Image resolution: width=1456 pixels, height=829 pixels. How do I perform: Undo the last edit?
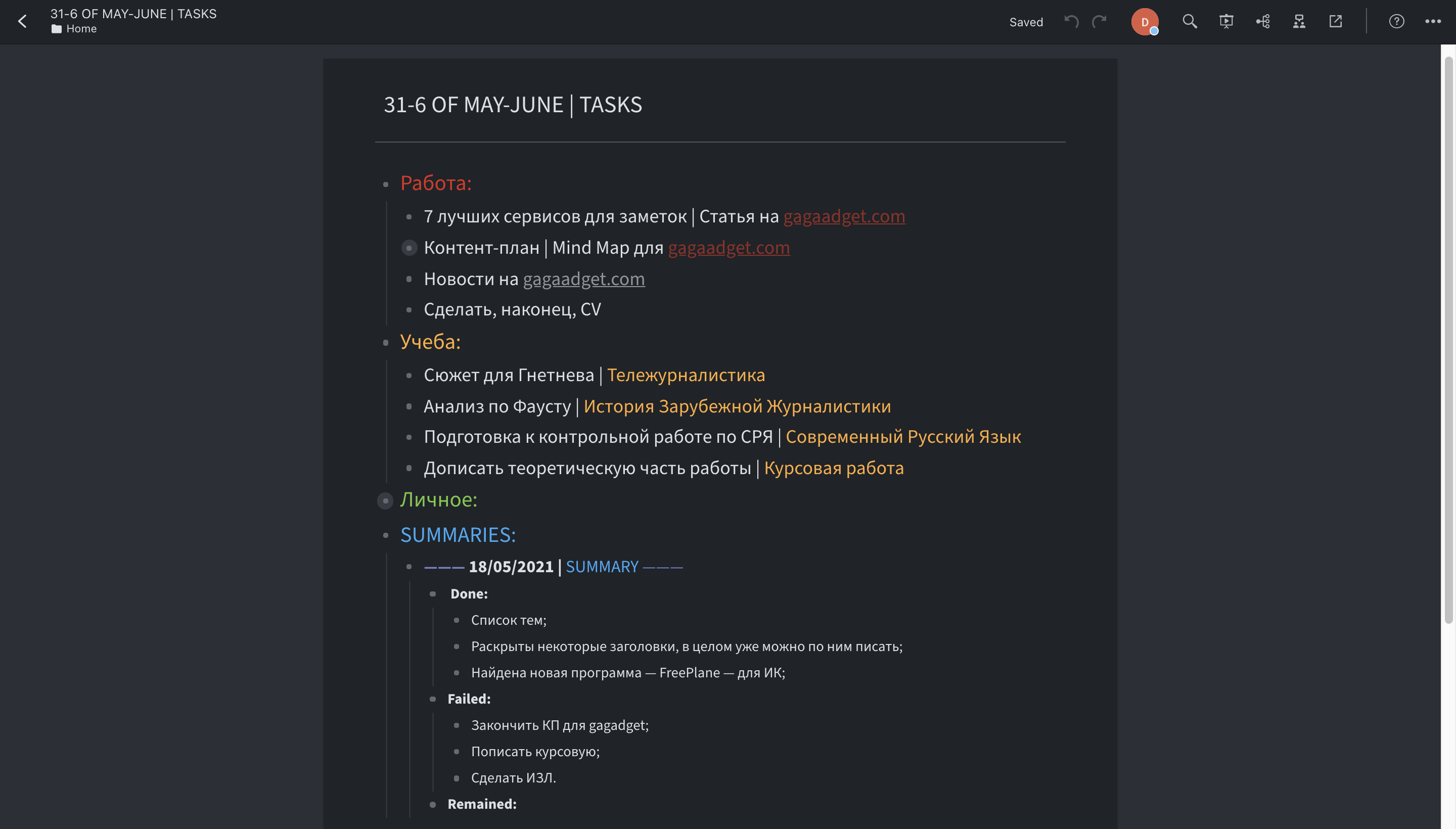(1071, 22)
